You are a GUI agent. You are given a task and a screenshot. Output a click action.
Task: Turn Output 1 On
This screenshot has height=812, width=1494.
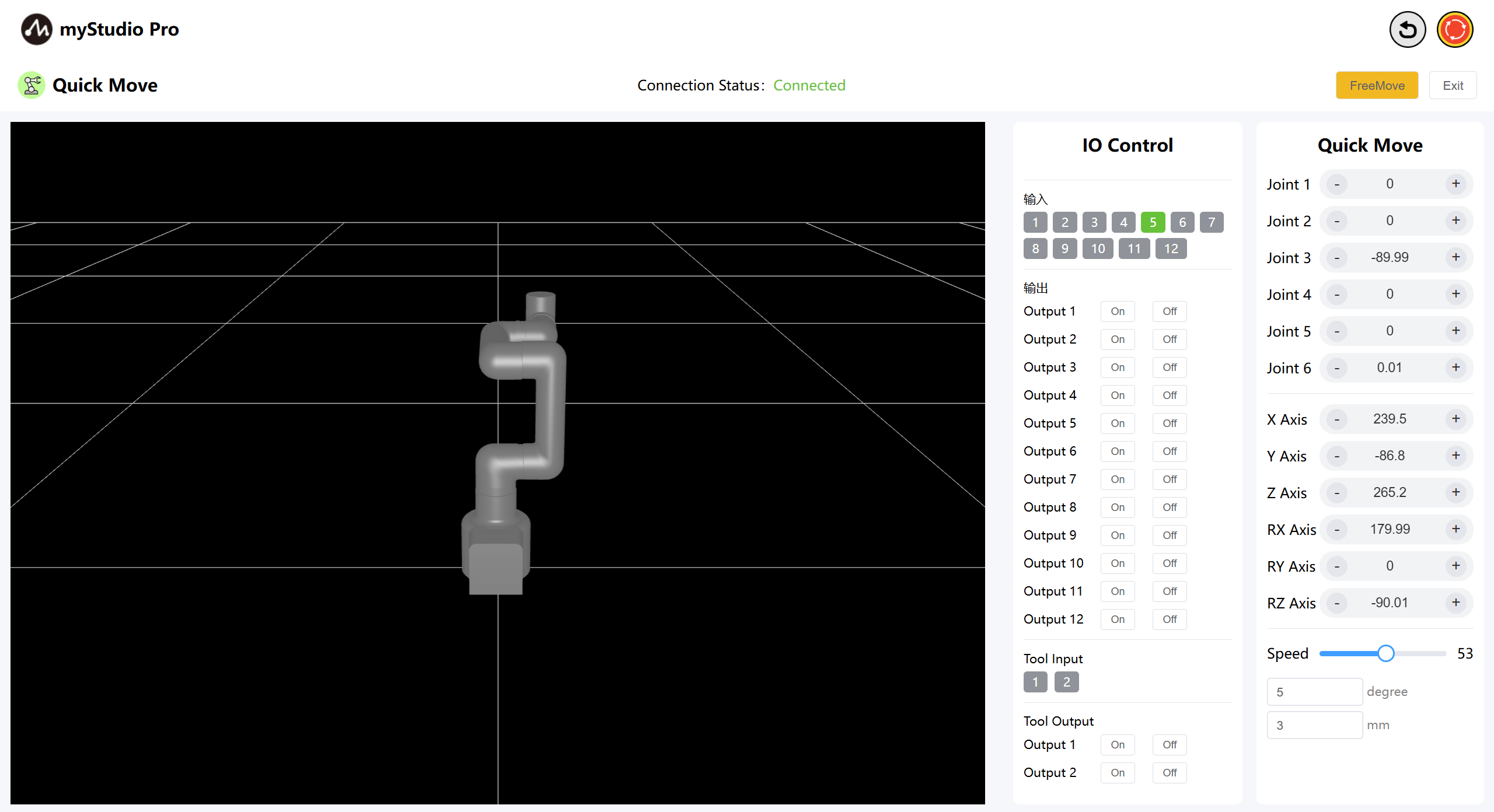click(1117, 311)
